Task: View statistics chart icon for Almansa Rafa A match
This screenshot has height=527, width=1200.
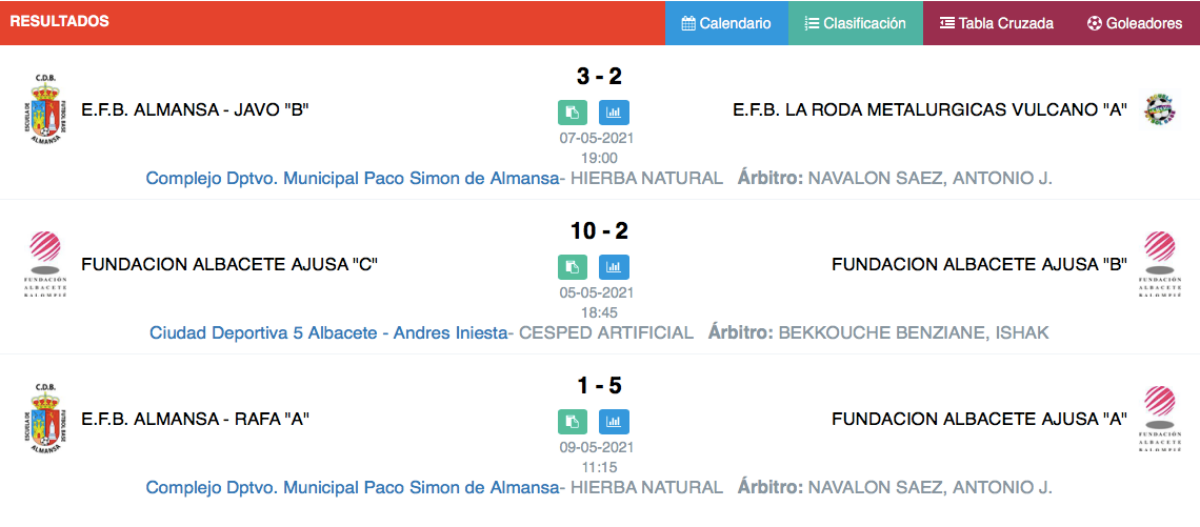Action: [614, 421]
